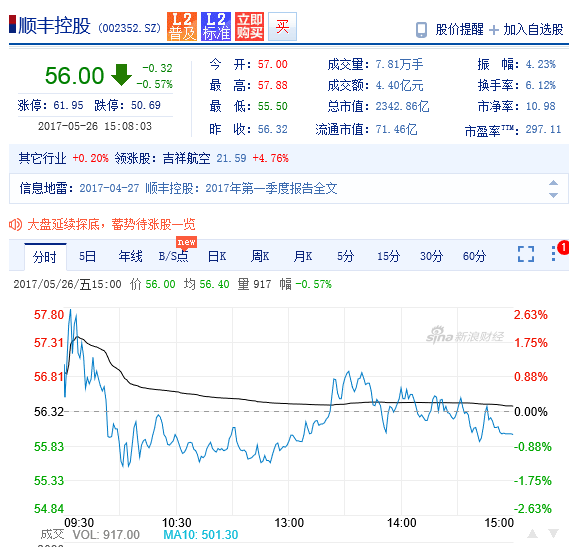Open 大盘延续探底，蓄势待涨股一览 promo link

[111, 225]
